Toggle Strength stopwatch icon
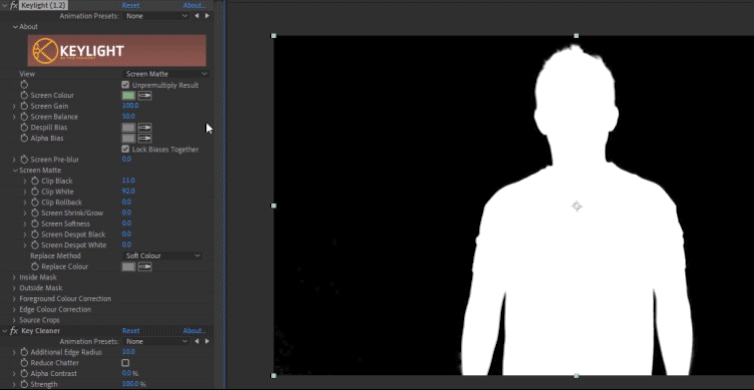 point(24,384)
